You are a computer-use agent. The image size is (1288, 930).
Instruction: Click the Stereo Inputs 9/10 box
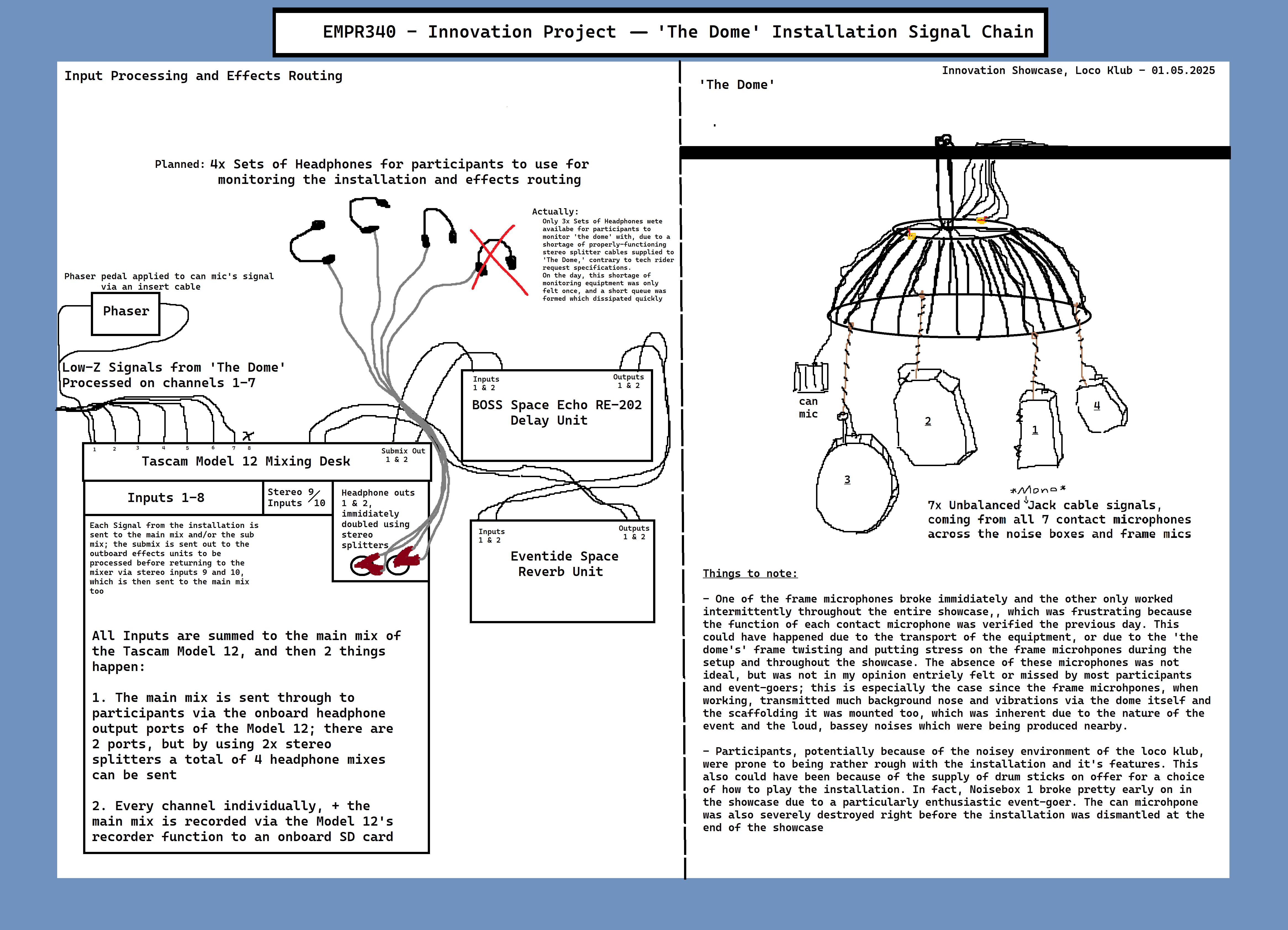coord(297,498)
